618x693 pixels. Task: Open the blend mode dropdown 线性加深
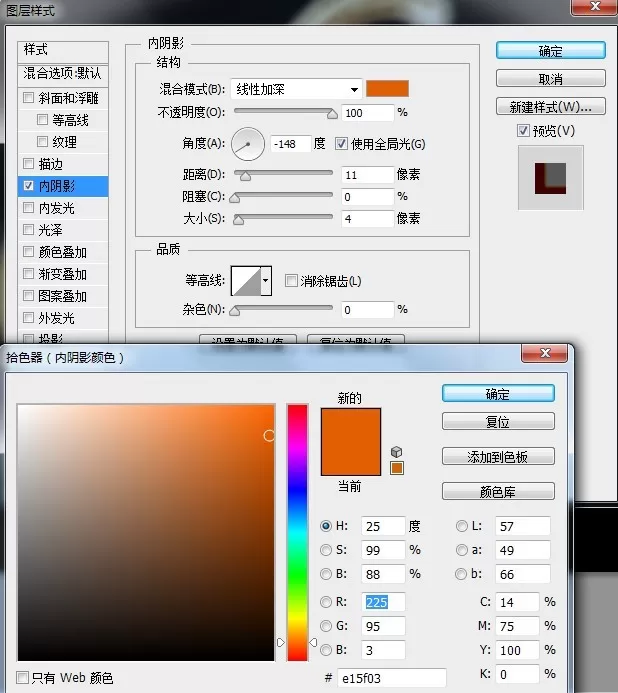297,90
